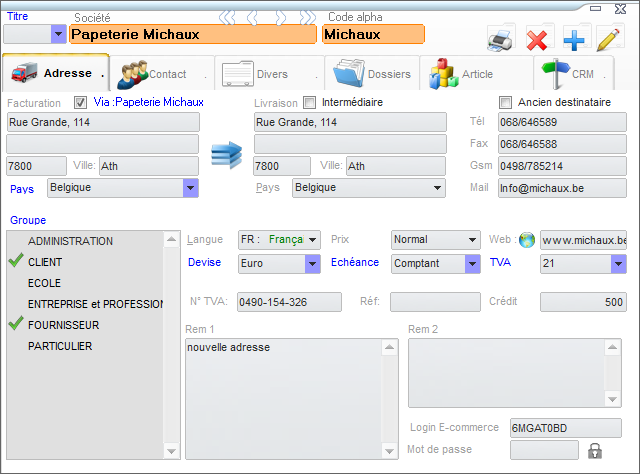
Task: Tick the Ancien destinataire checkbox
Action: pyautogui.click(x=505, y=102)
